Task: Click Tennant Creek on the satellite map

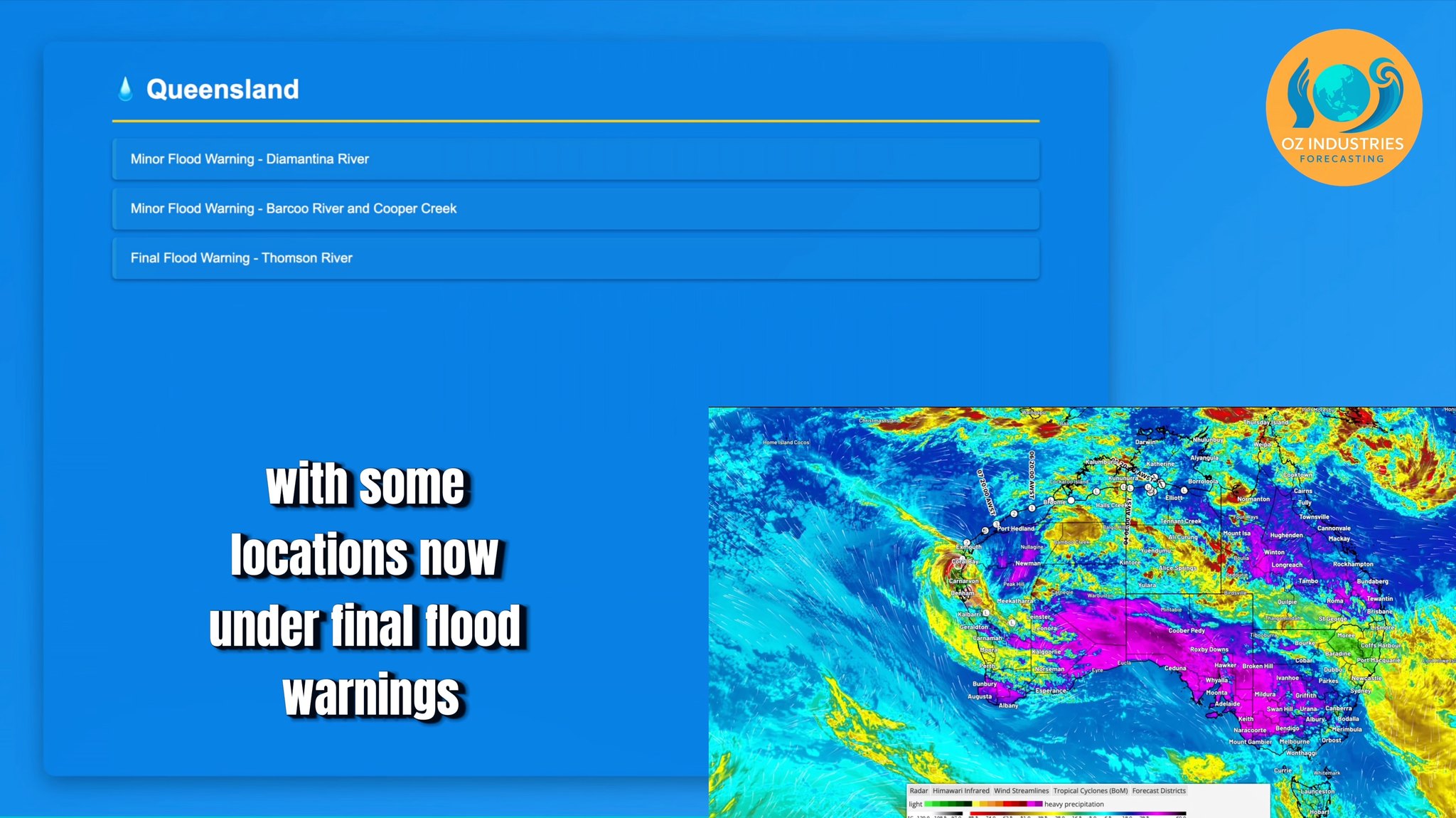Action: click(x=1181, y=521)
